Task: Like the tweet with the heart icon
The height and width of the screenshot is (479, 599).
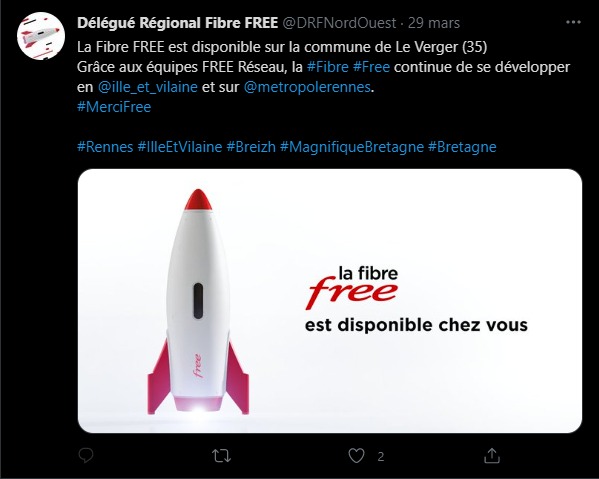Action: click(356, 456)
